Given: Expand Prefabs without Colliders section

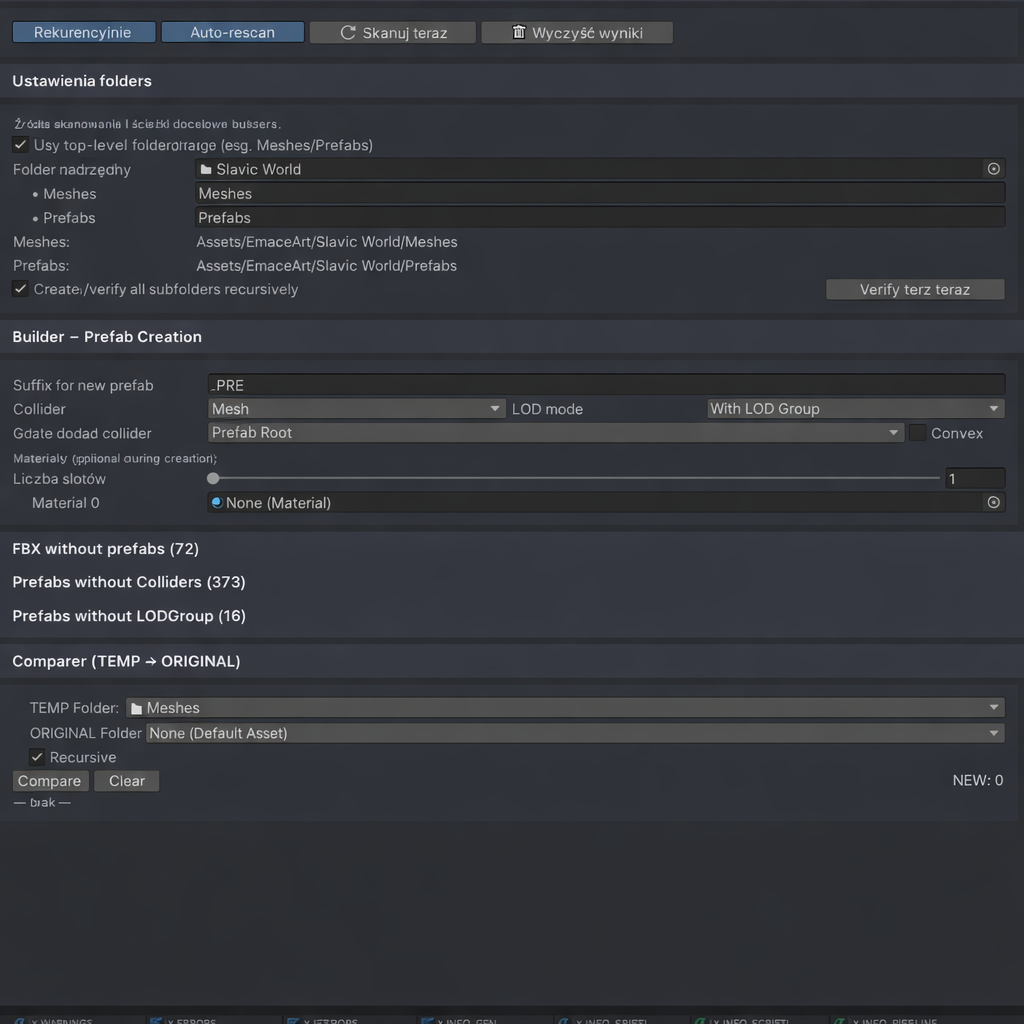Looking at the screenshot, I should pos(128,582).
